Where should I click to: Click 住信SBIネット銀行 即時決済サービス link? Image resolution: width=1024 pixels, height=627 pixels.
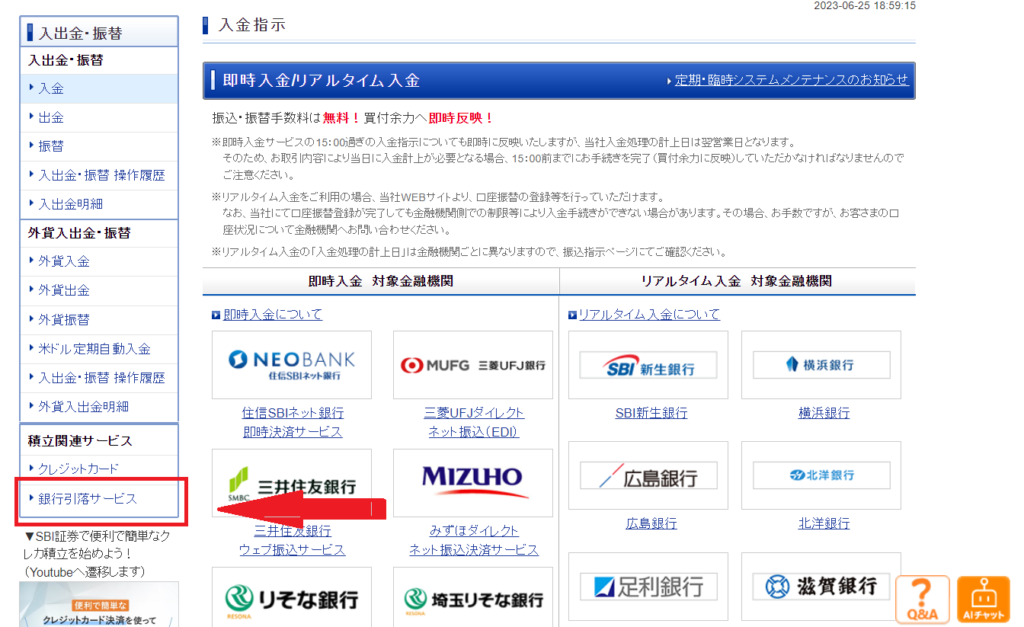click(x=293, y=422)
